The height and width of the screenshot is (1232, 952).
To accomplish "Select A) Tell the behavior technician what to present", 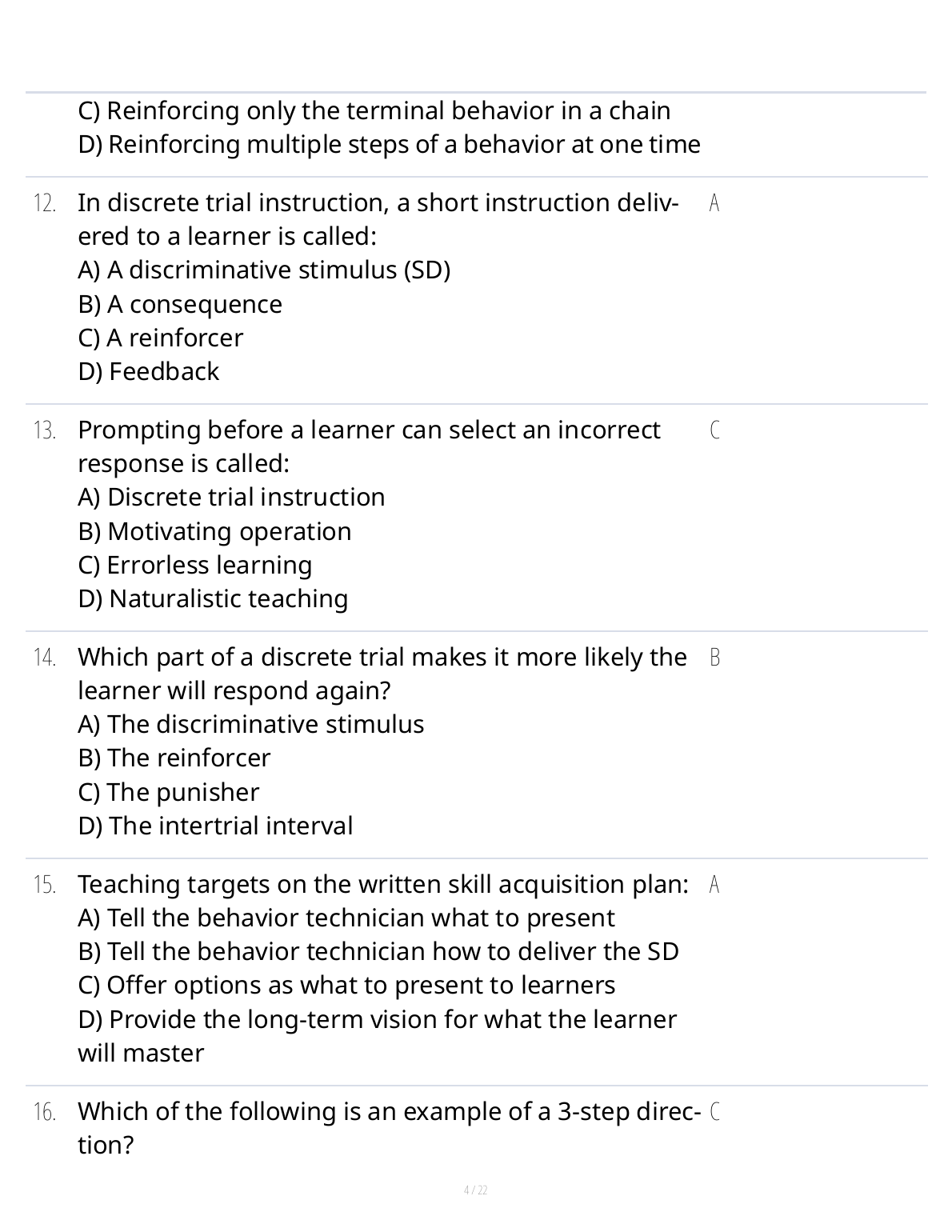I will click(x=346, y=918).
